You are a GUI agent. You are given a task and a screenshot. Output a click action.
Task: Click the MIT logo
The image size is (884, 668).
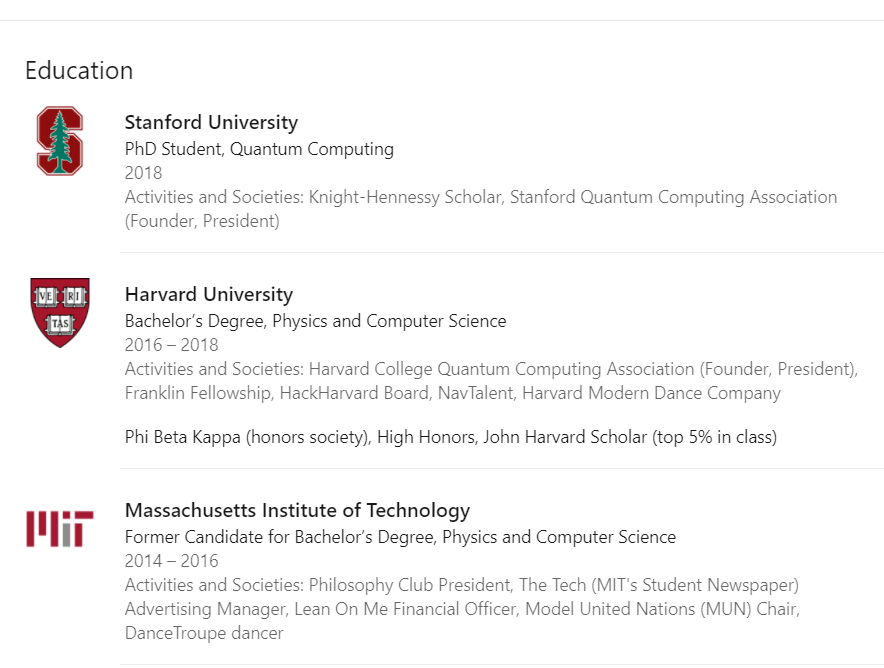click(60, 529)
